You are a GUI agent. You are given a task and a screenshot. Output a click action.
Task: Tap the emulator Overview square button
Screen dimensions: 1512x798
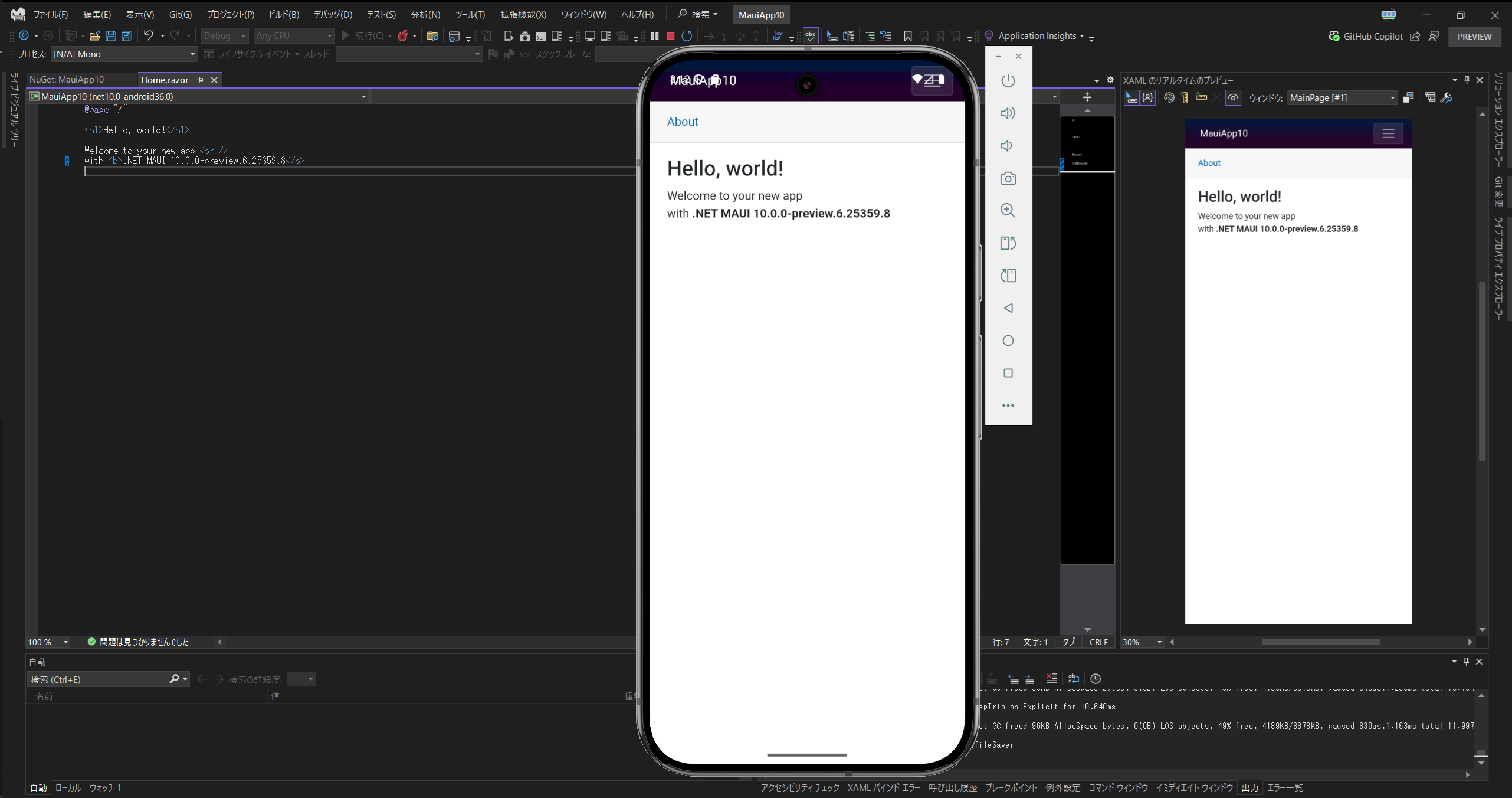click(1008, 373)
